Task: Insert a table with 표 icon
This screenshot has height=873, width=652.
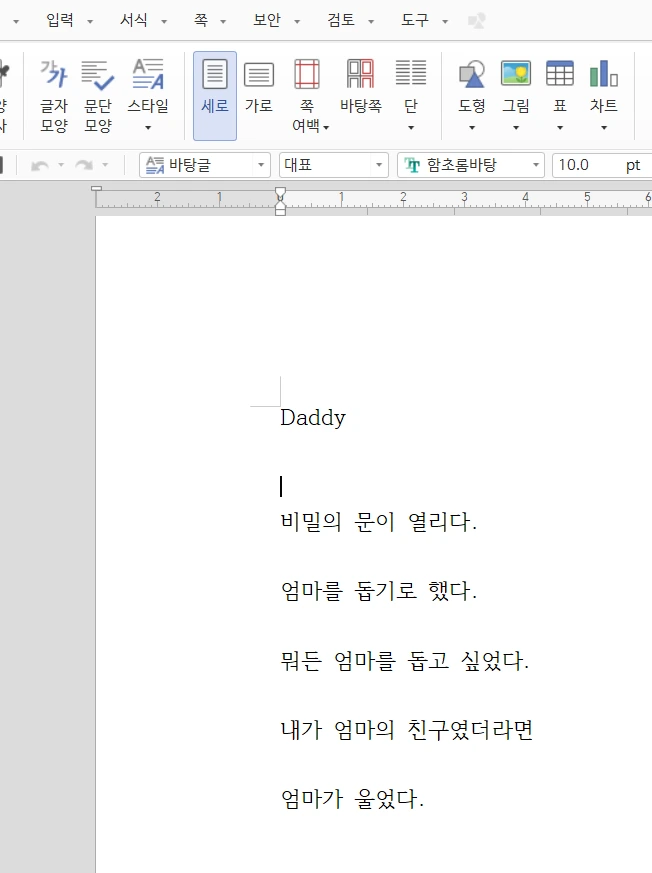Action: pyautogui.click(x=560, y=74)
